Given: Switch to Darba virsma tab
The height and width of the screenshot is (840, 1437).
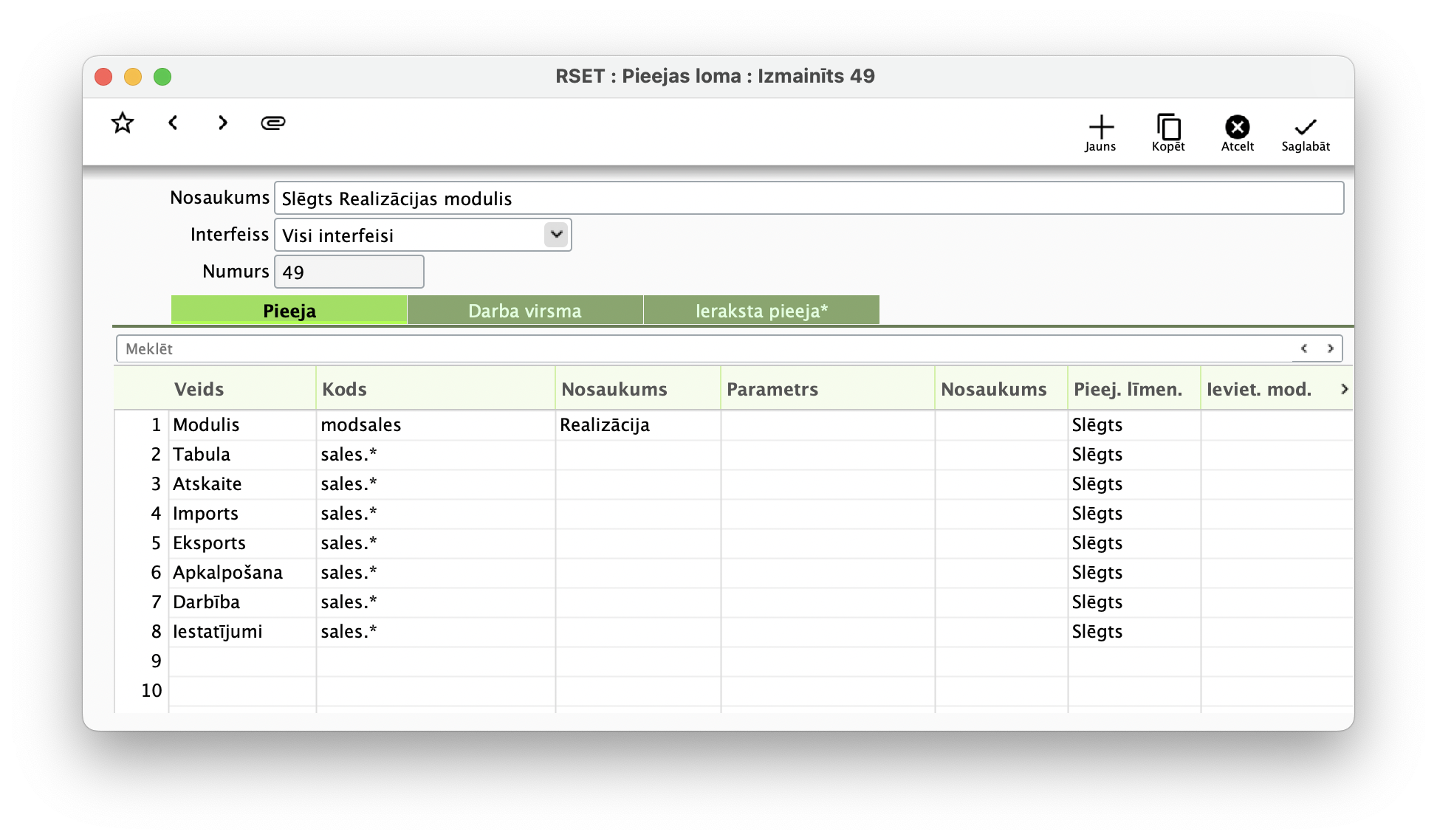Looking at the screenshot, I should 525,311.
